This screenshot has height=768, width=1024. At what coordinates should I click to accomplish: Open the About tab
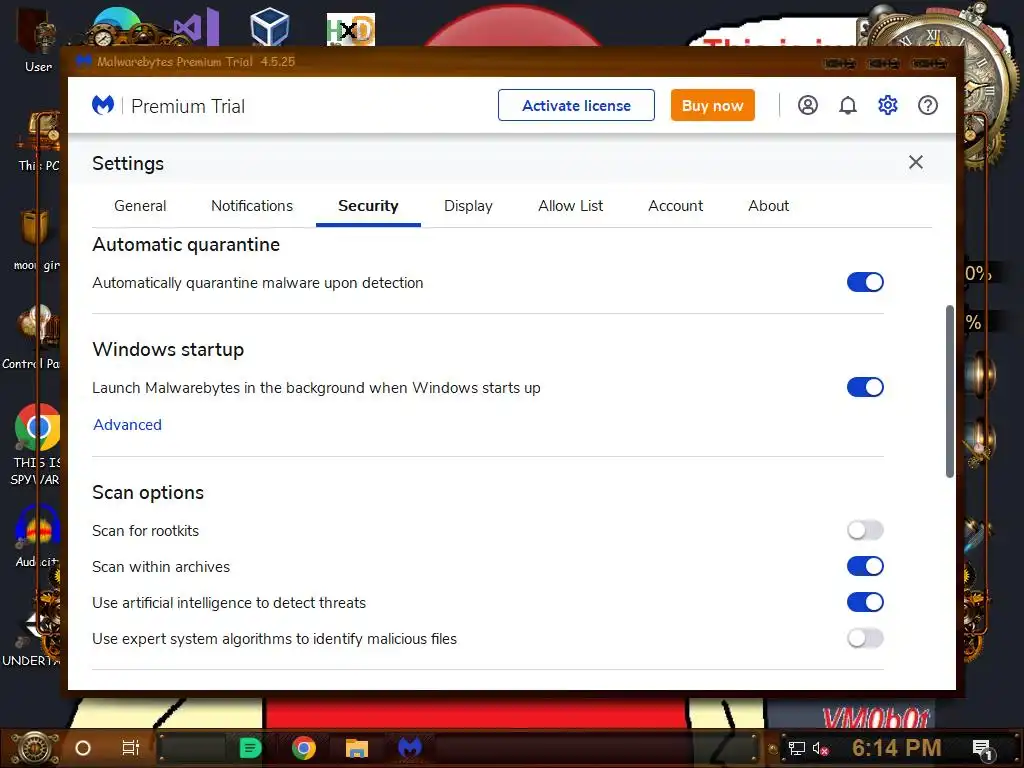click(x=769, y=206)
